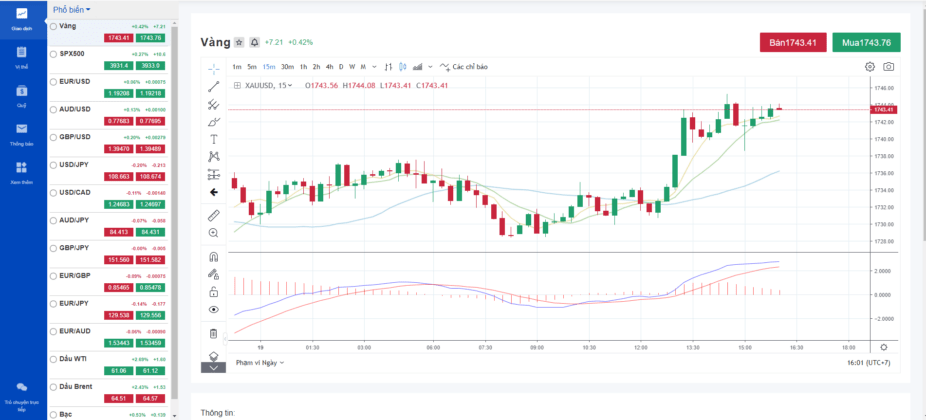Open the chart style dropdown arrow
Image resolution: width=926 pixels, height=420 pixels.
pos(430,67)
